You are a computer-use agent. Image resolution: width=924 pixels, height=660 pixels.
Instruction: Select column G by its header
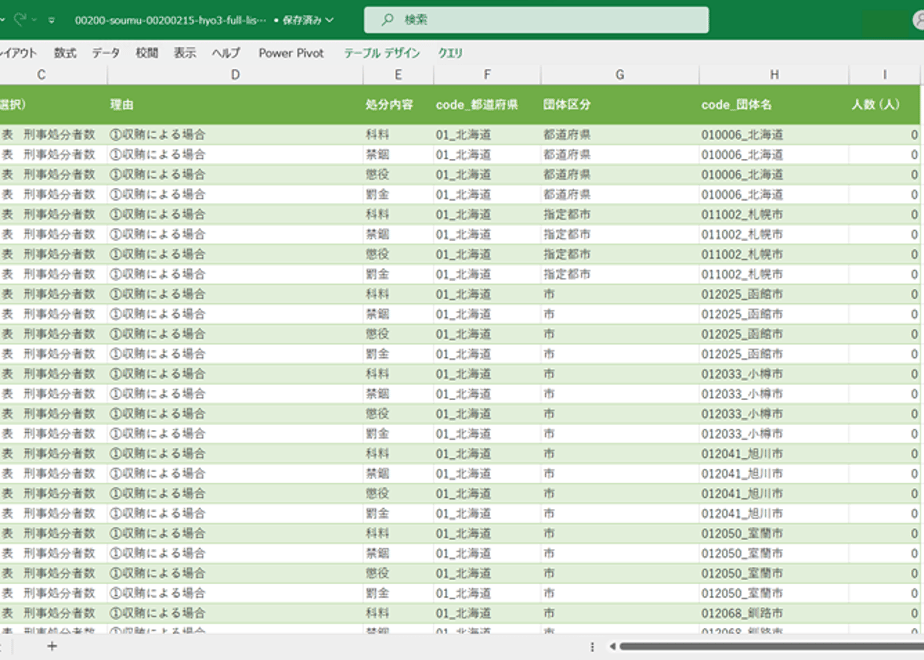(620, 75)
